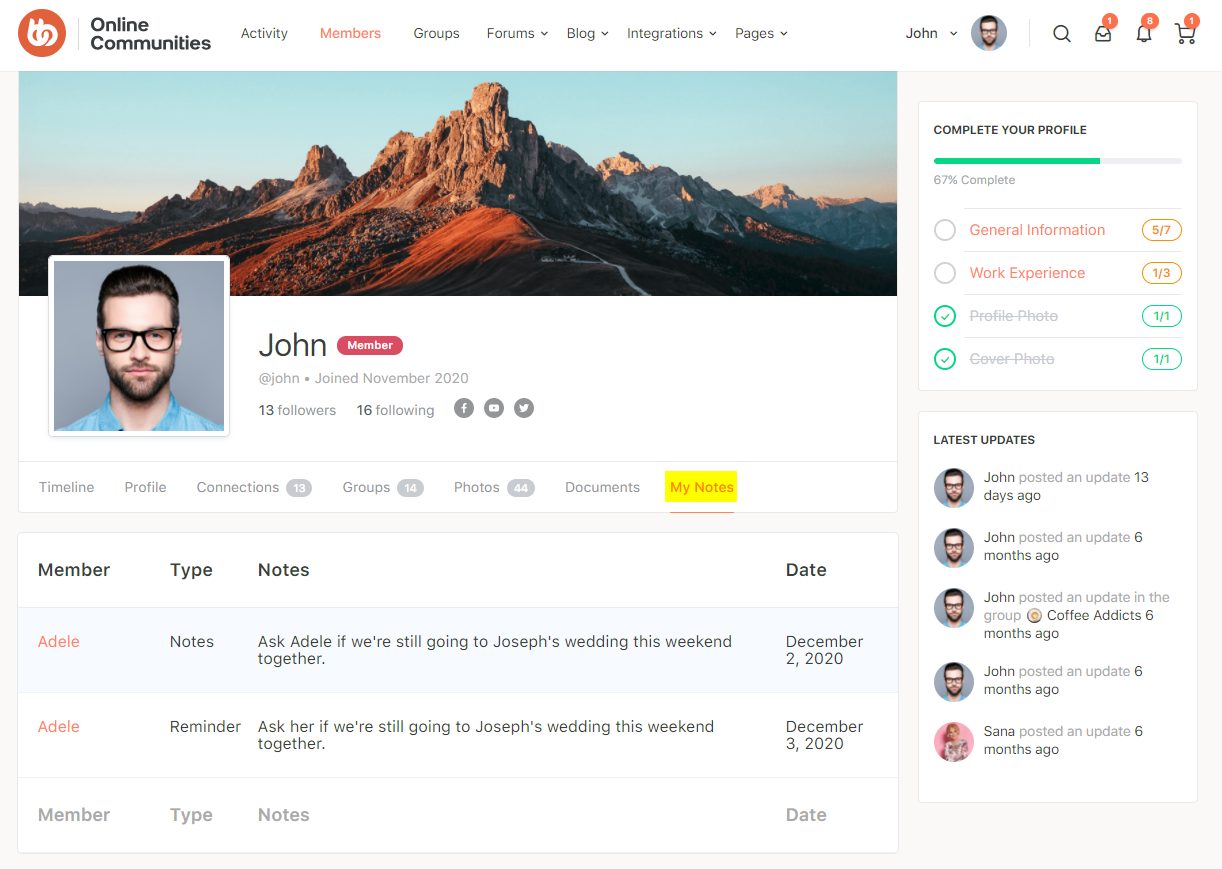Screen dimensions: 1222x869
Task: Visit John's Facebook profile icon
Action: coord(463,408)
